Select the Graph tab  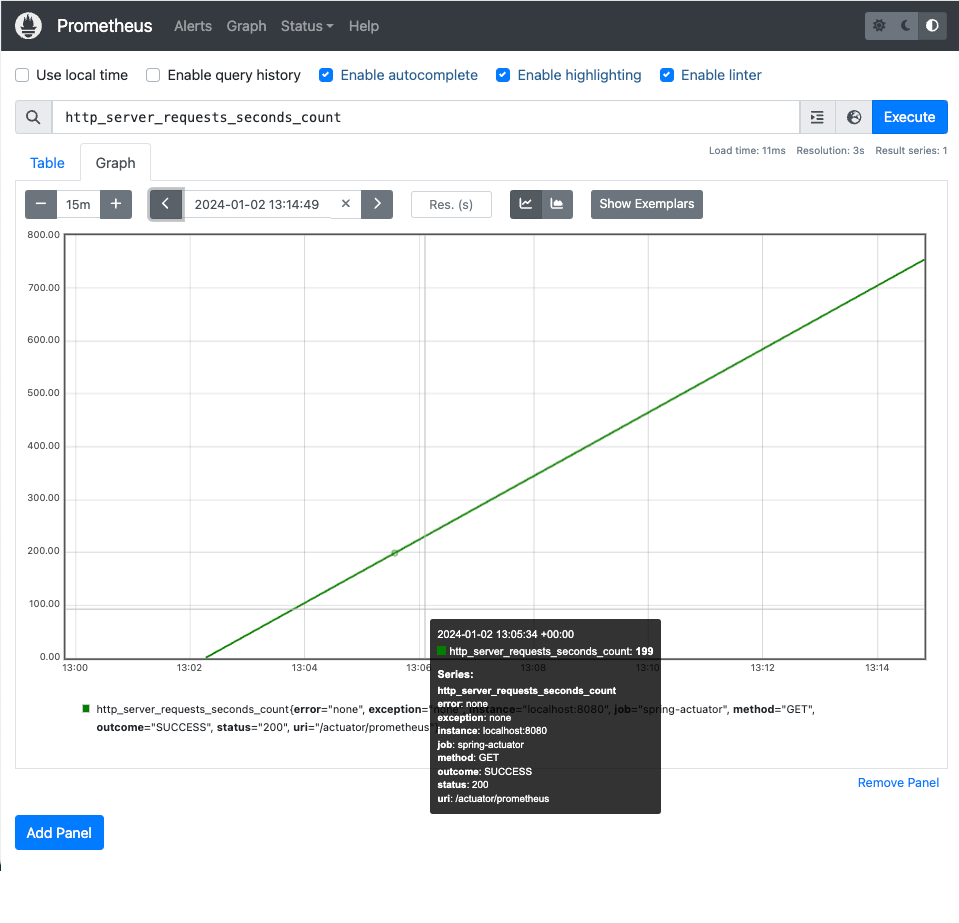click(116, 163)
